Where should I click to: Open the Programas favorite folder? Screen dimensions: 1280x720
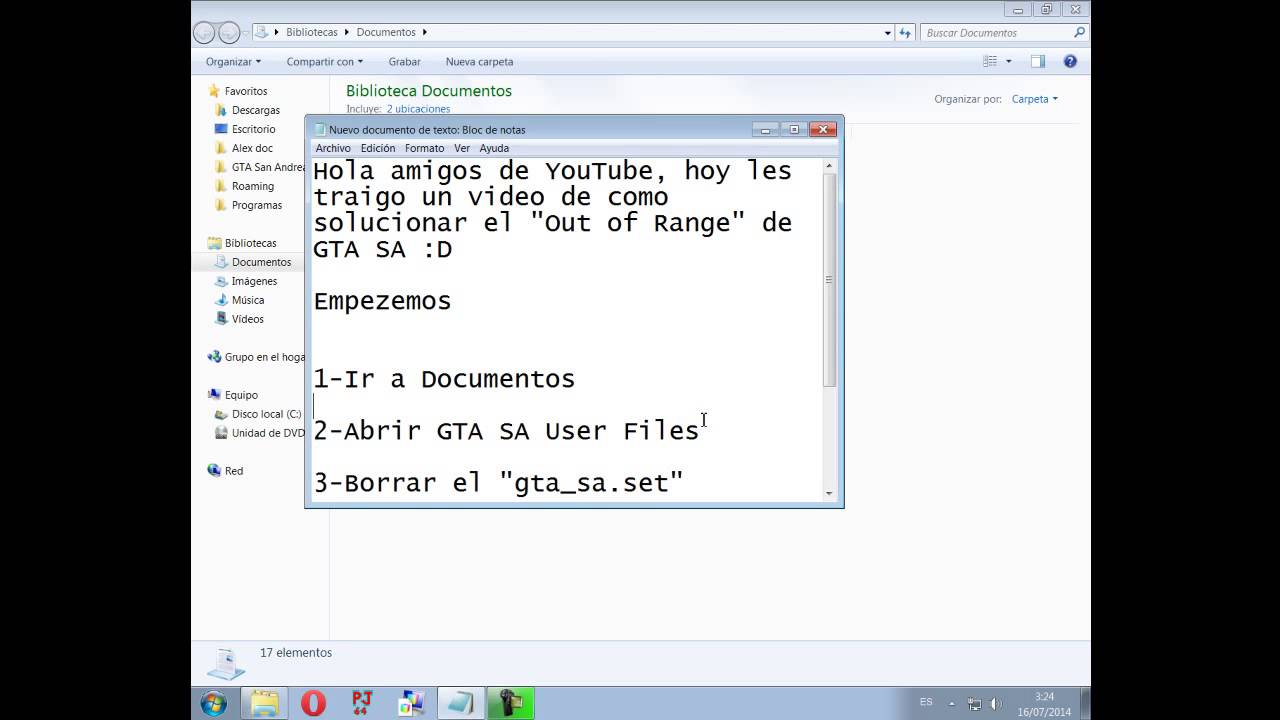click(257, 205)
